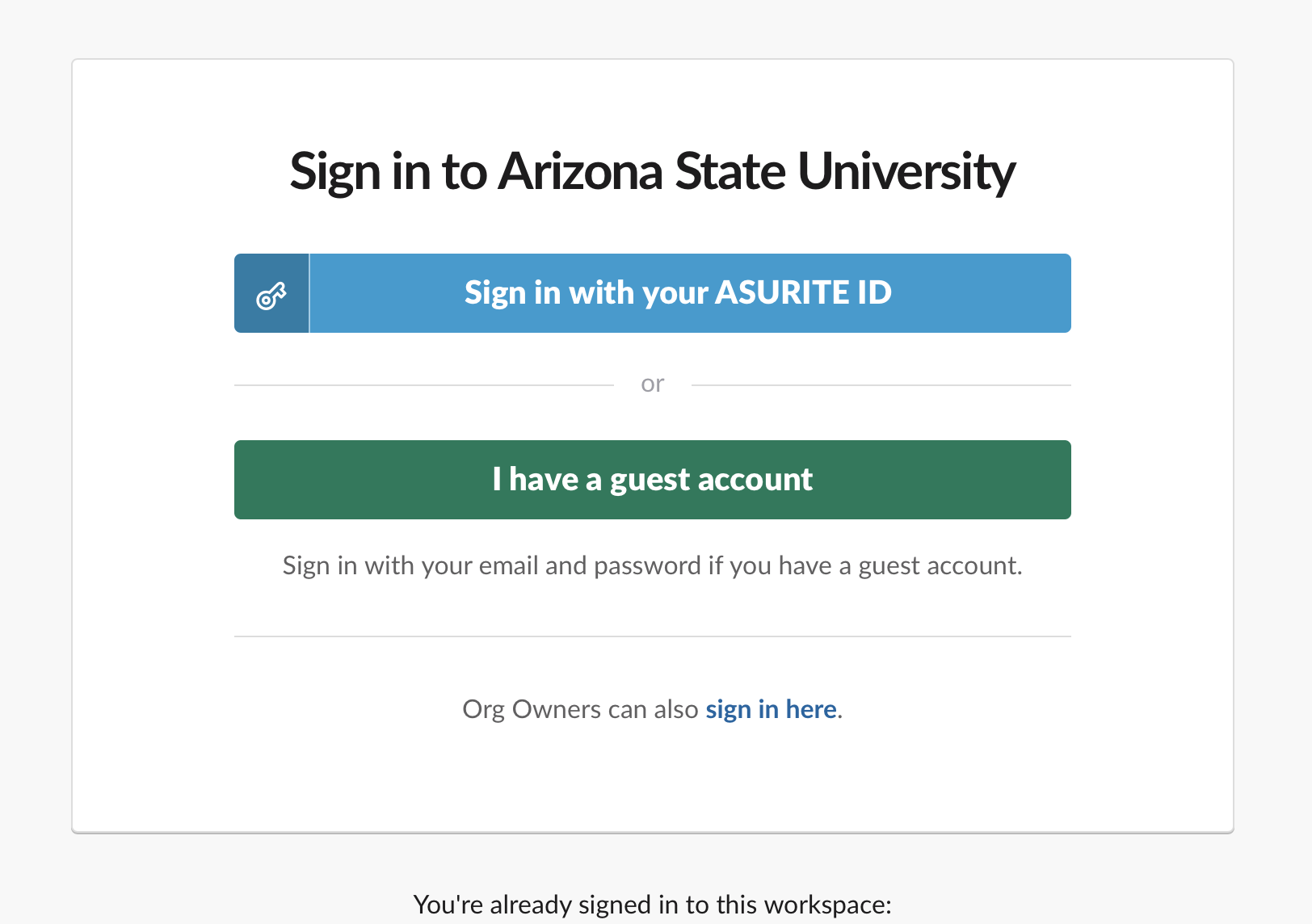The image size is (1312, 924).
Task: Click 'Arizona' in the page heading
Action: click(x=580, y=171)
